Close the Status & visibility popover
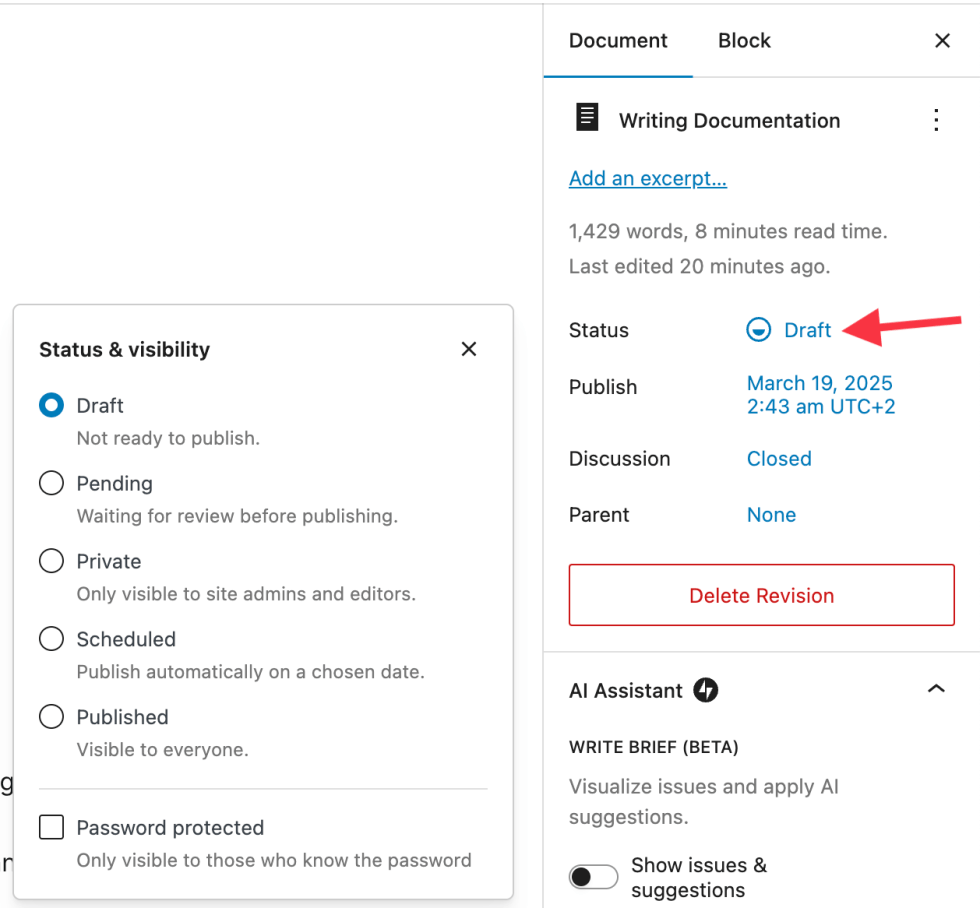The width and height of the screenshot is (980, 908). 469,349
